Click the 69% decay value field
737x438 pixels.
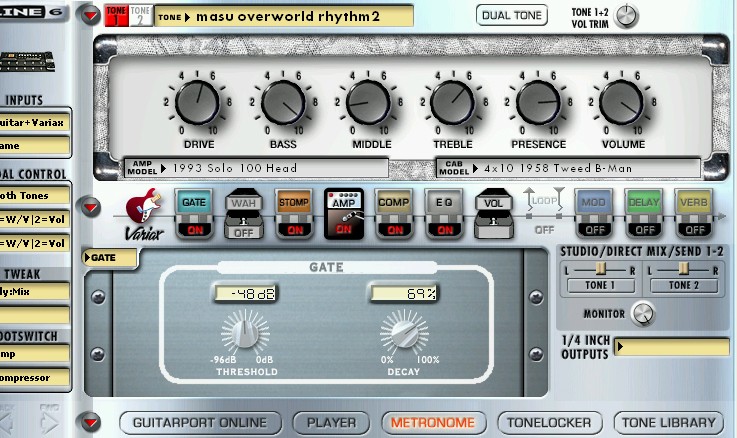click(x=404, y=293)
